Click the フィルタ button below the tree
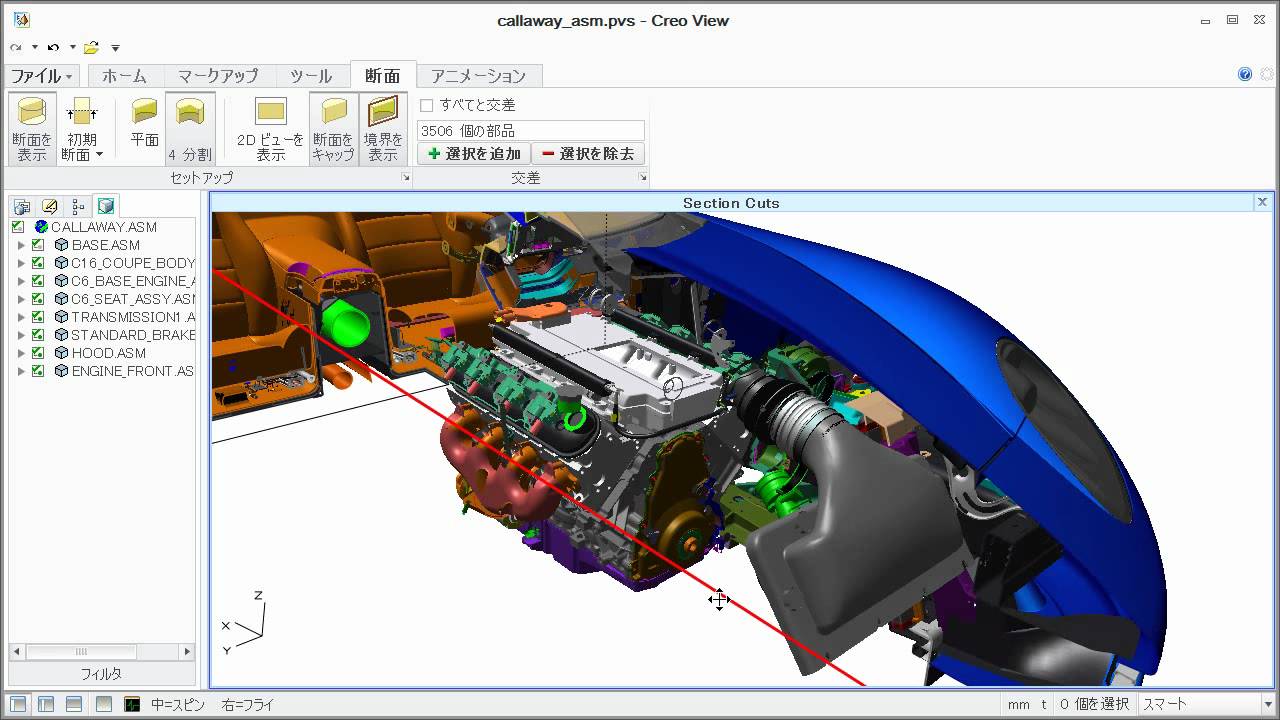This screenshot has width=1280, height=720. (101, 674)
